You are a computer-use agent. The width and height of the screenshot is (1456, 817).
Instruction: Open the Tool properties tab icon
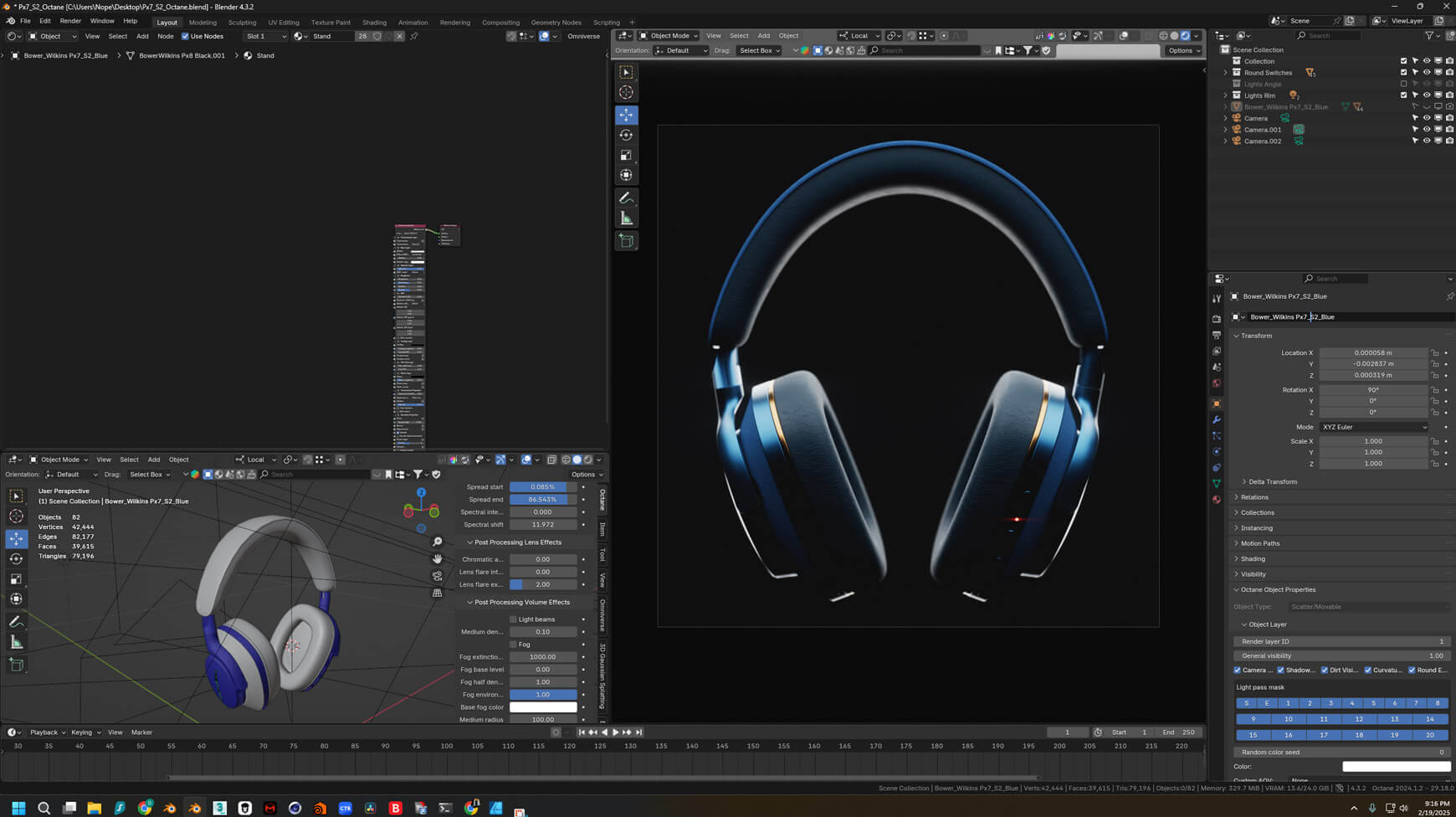tap(1217, 299)
